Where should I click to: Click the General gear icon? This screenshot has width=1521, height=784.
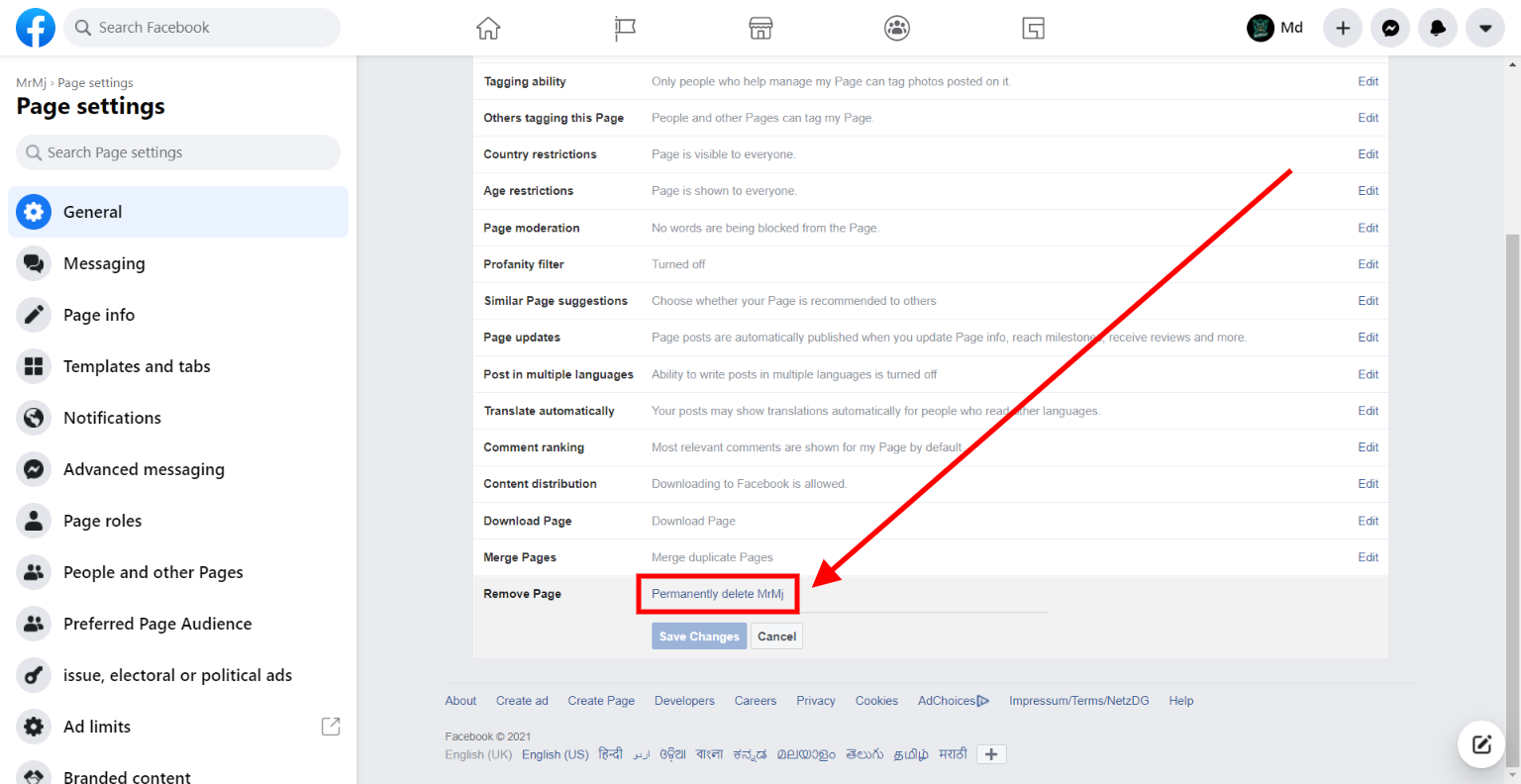[x=34, y=212]
